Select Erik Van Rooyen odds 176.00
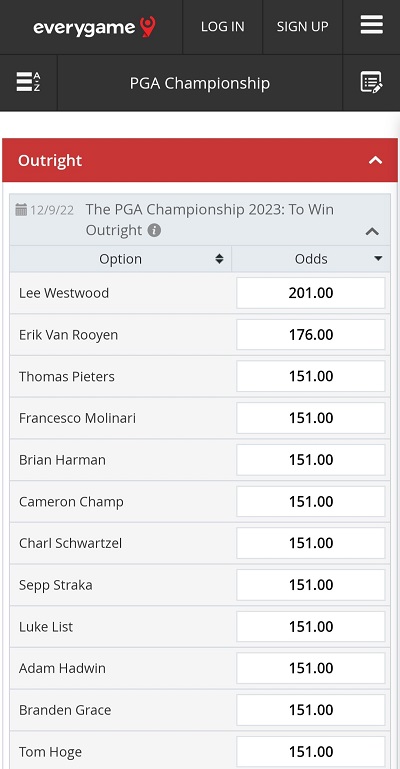 coord(311,334)
